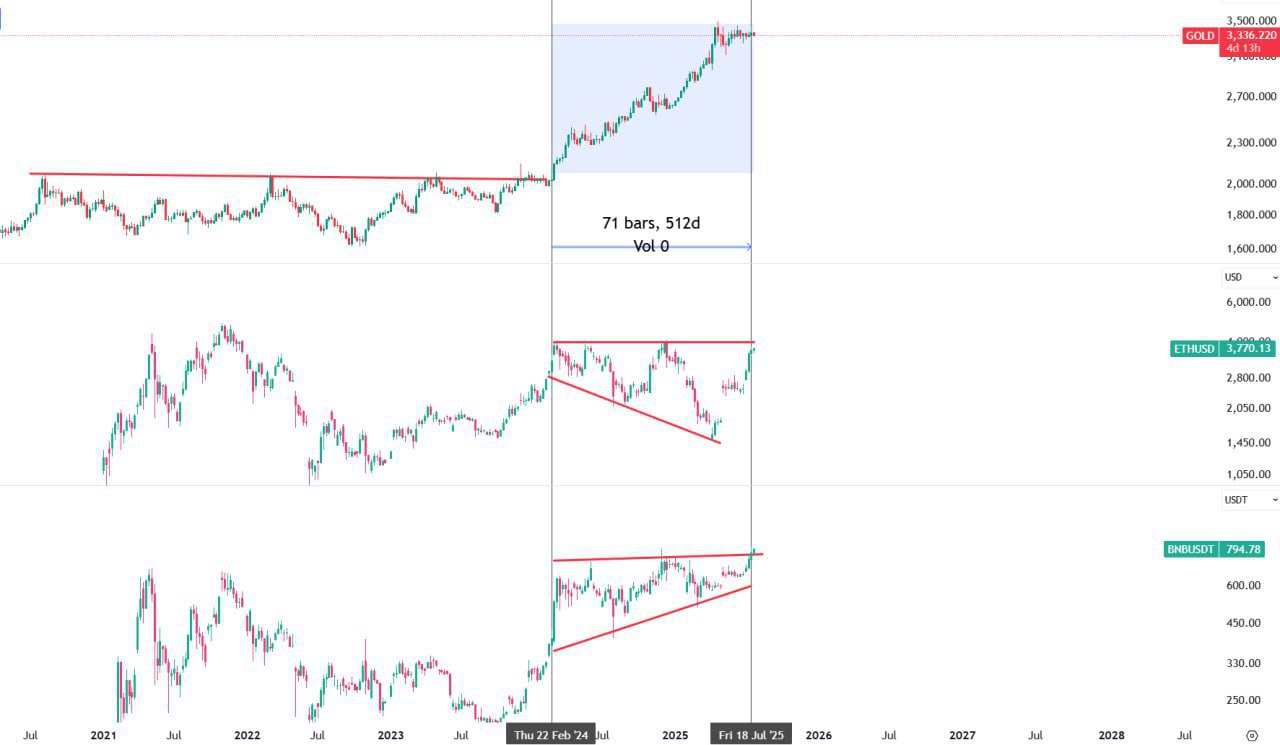Click the BNBUSDT ascending lower trend line
Screen dimensions: 1280x745
tap(650, 619)
